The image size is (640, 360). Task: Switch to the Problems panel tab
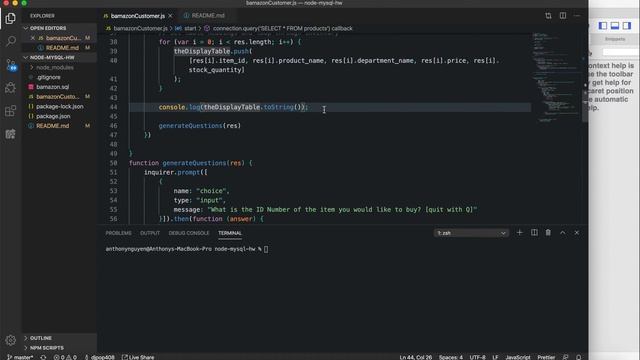tap(118, 233)
